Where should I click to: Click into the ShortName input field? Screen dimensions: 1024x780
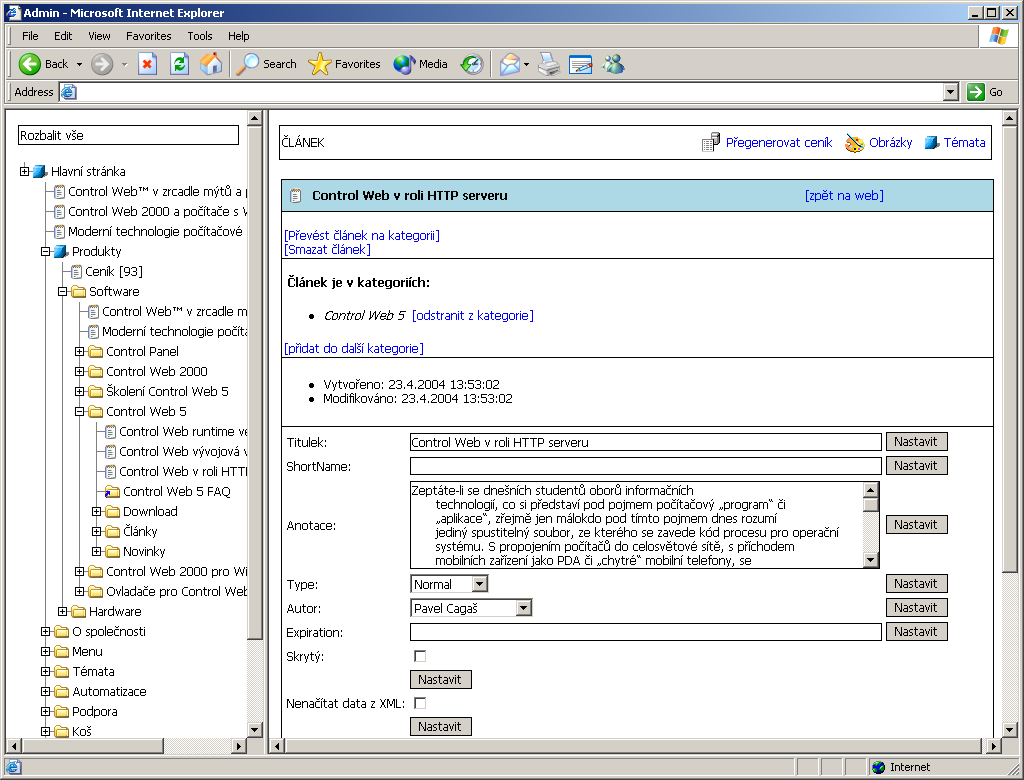click(x=645, y=466)
